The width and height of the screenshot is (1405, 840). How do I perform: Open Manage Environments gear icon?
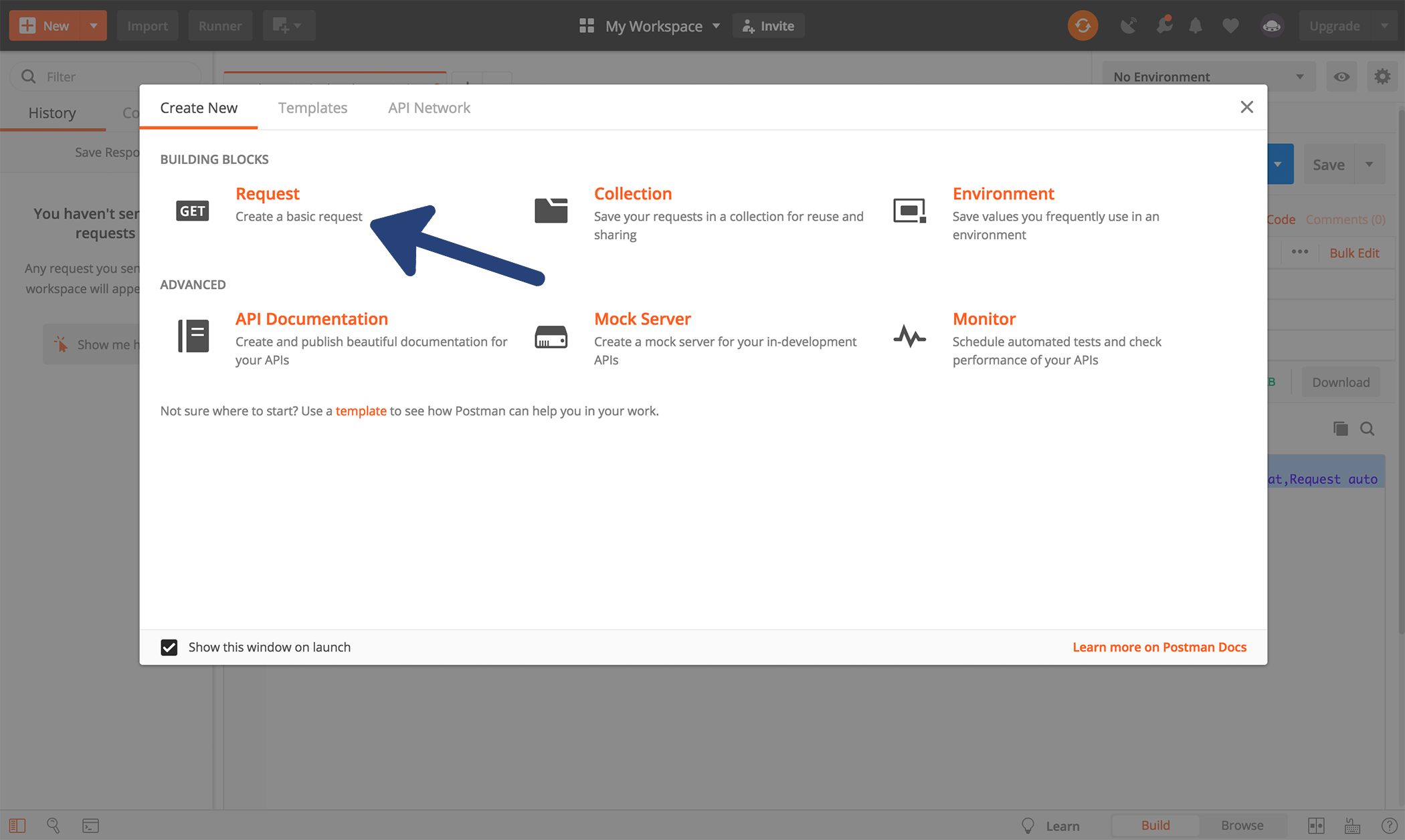pos(1382,77)
